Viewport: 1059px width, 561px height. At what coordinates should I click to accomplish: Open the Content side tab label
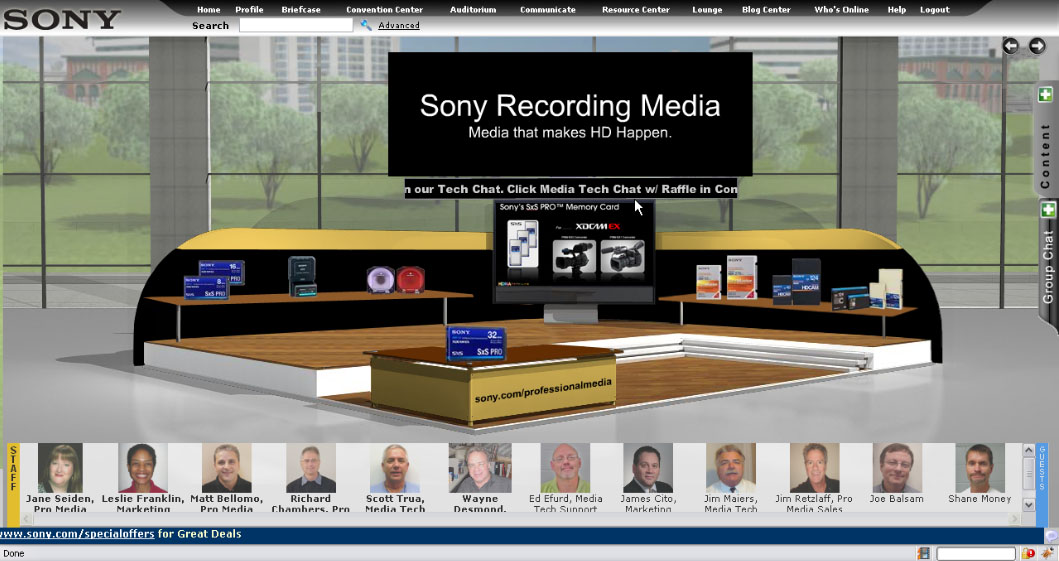(1045, 156)
